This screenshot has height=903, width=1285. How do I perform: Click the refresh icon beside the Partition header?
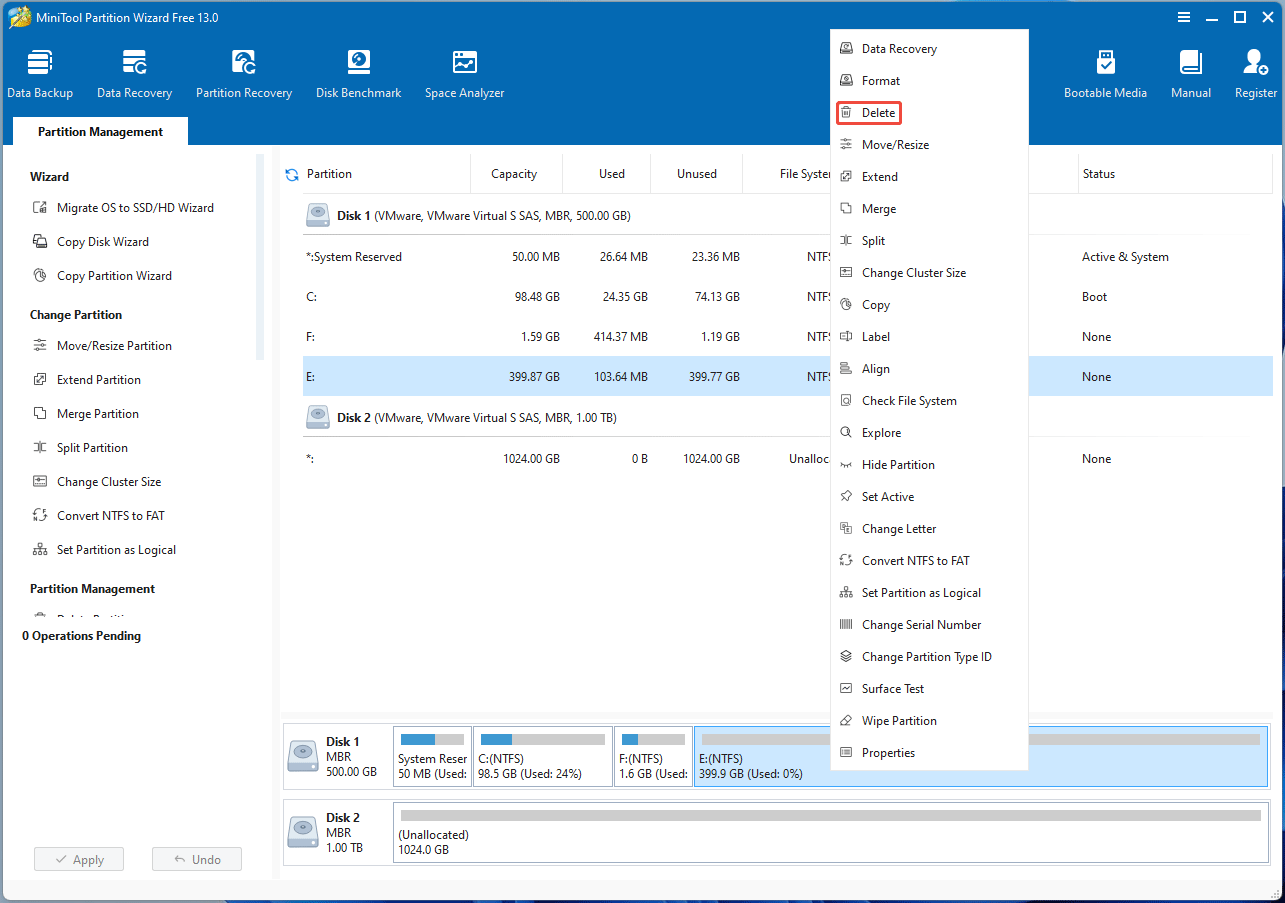click(x=292, y=175)
